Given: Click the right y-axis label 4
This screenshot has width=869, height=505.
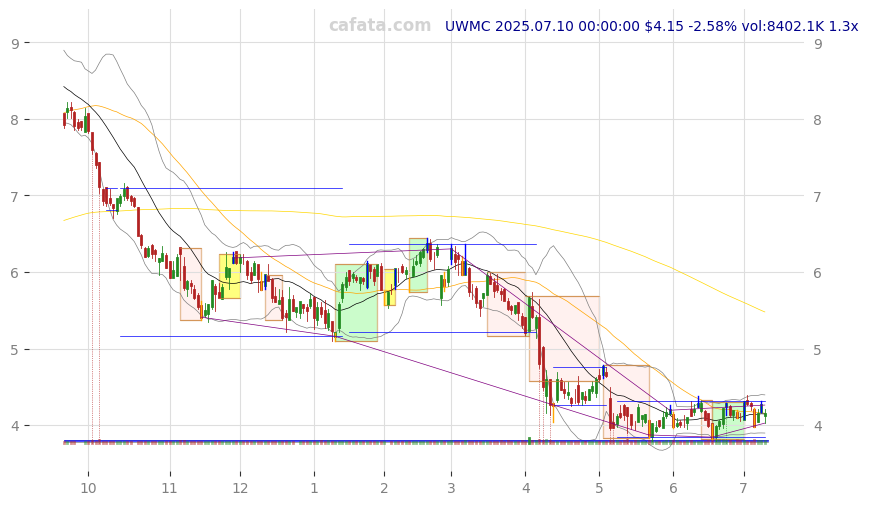Looking at the screenshot, I should (817, 426).
